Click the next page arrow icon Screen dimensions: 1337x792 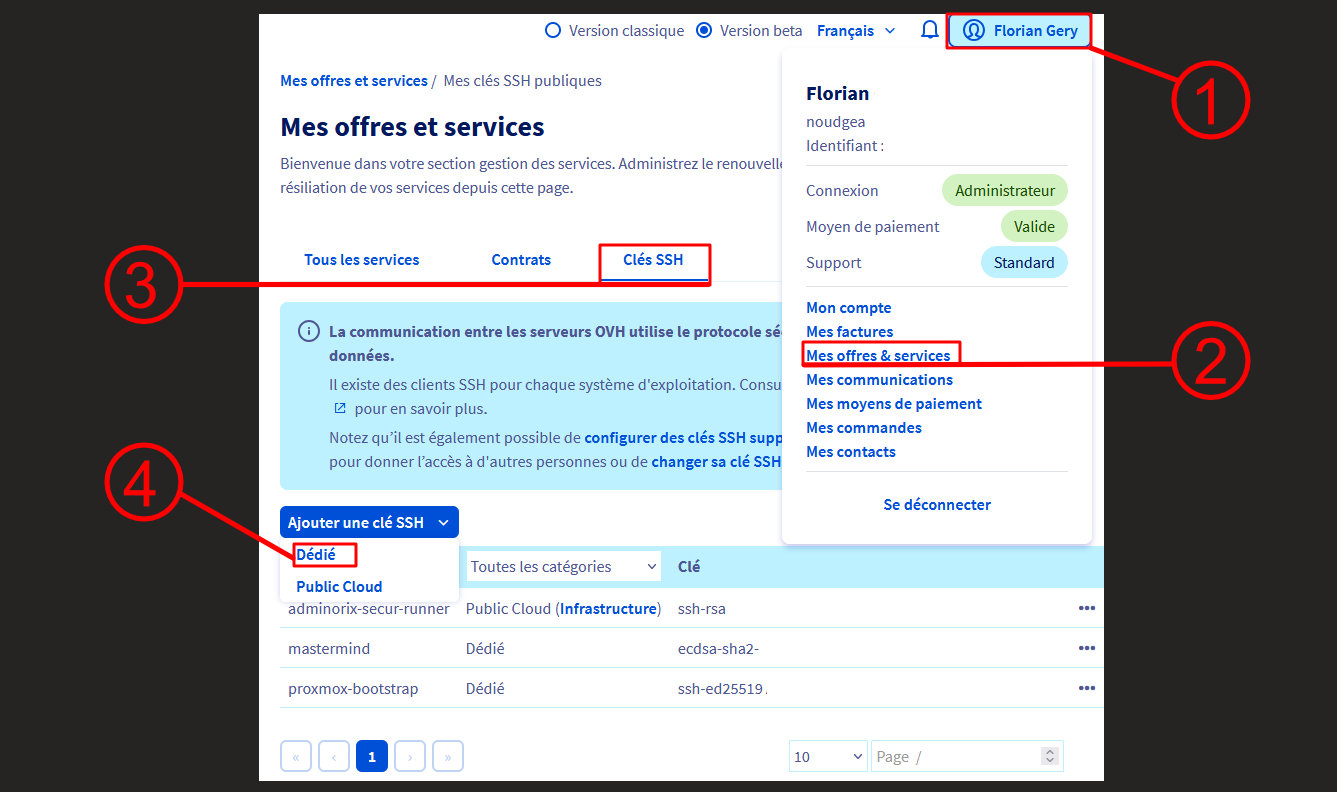(x=409, y=756)
